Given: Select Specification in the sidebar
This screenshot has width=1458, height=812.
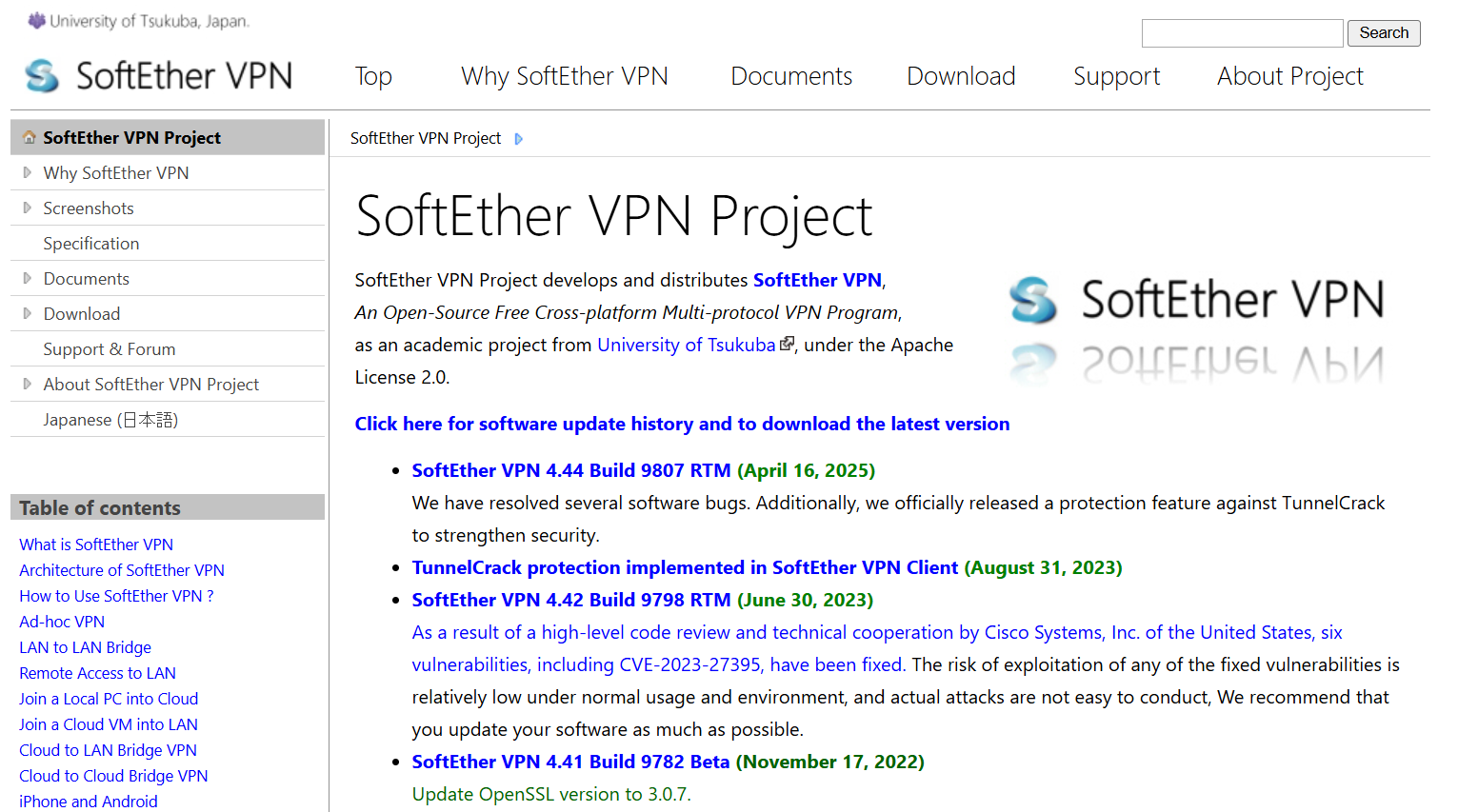Looking at the screenshot, I should click(91, 243).
